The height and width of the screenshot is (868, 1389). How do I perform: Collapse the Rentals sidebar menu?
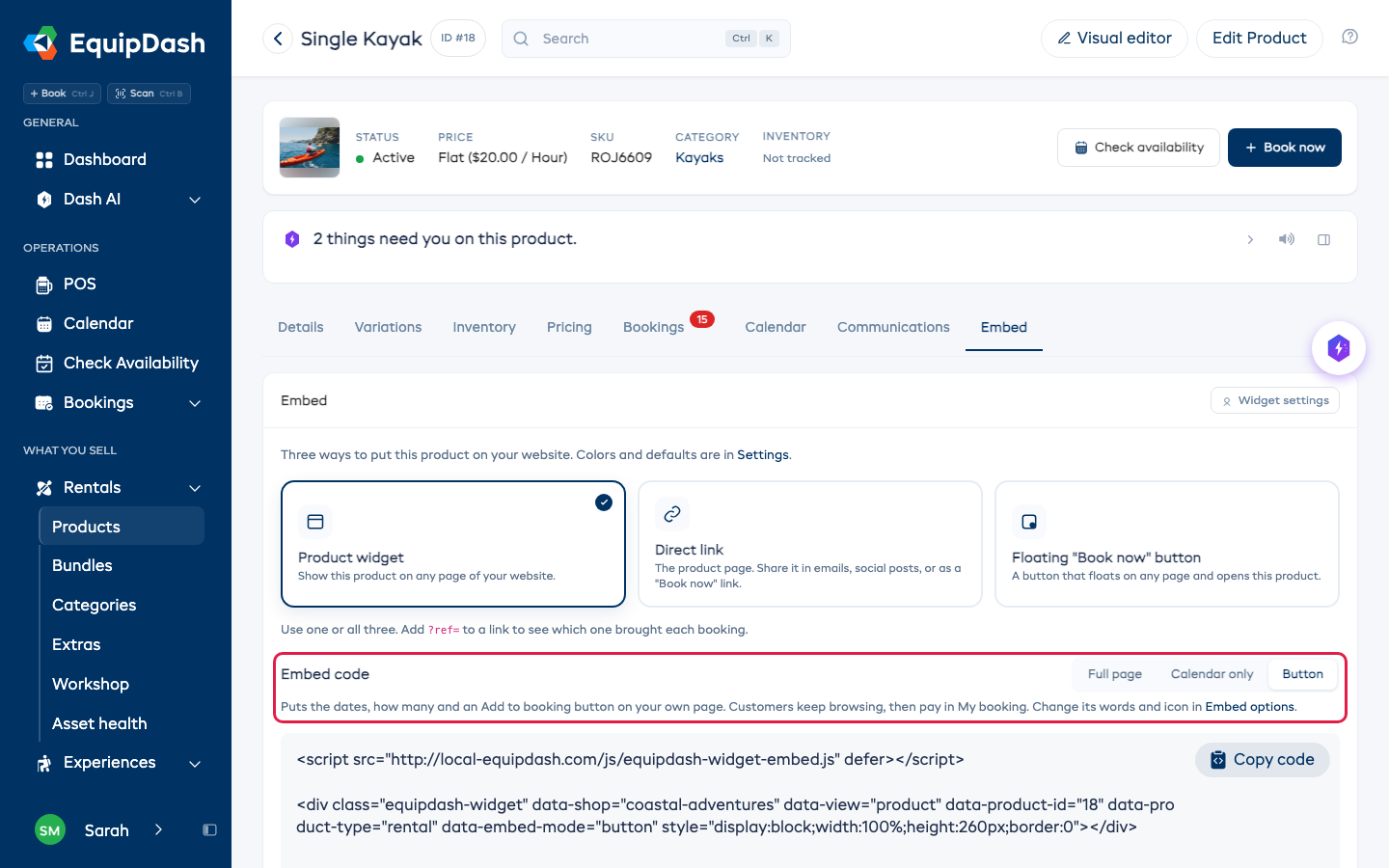click(195, 488)
